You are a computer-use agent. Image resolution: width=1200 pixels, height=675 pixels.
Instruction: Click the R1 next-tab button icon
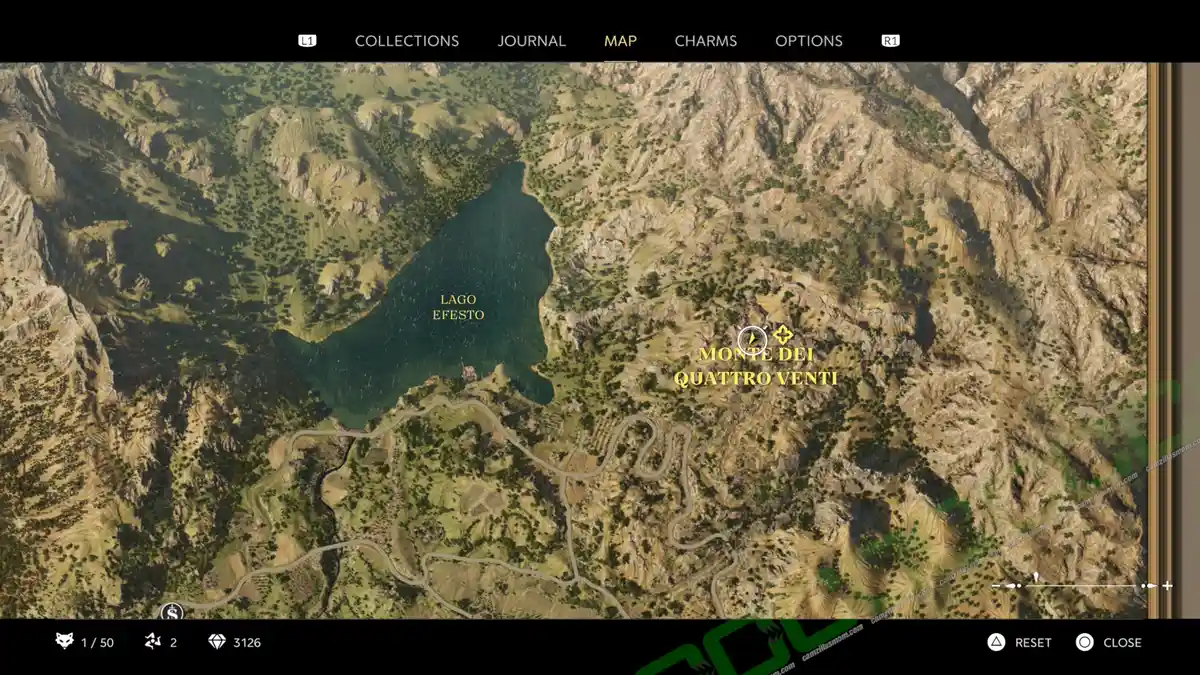(x=890, y=41)
